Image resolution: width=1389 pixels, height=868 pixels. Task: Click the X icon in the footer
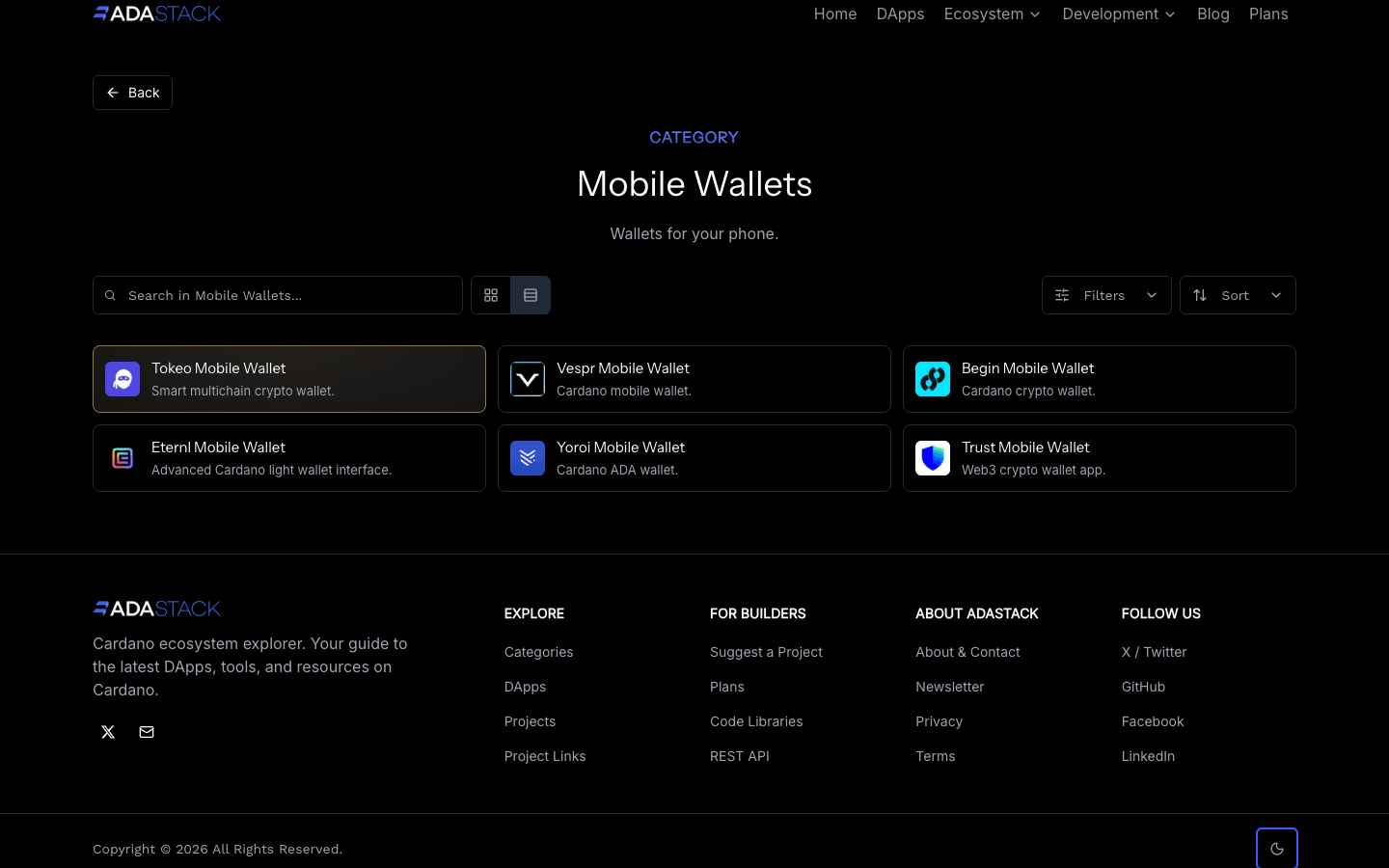pyautogui.click(x=108, y=732)
